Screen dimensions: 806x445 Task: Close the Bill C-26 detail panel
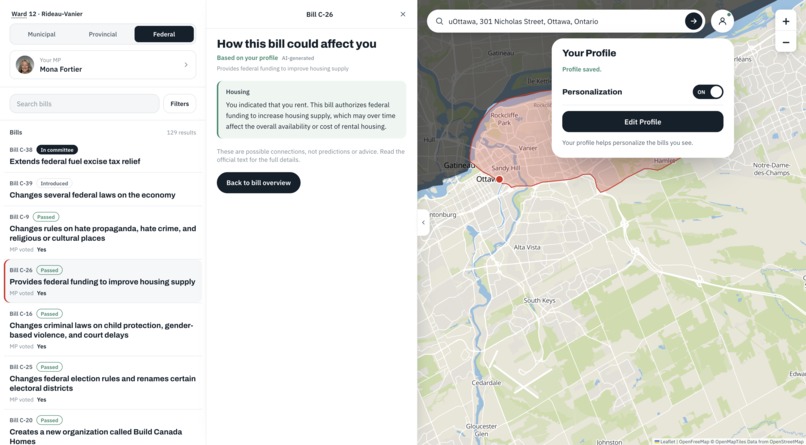click(x=402, y=14)
